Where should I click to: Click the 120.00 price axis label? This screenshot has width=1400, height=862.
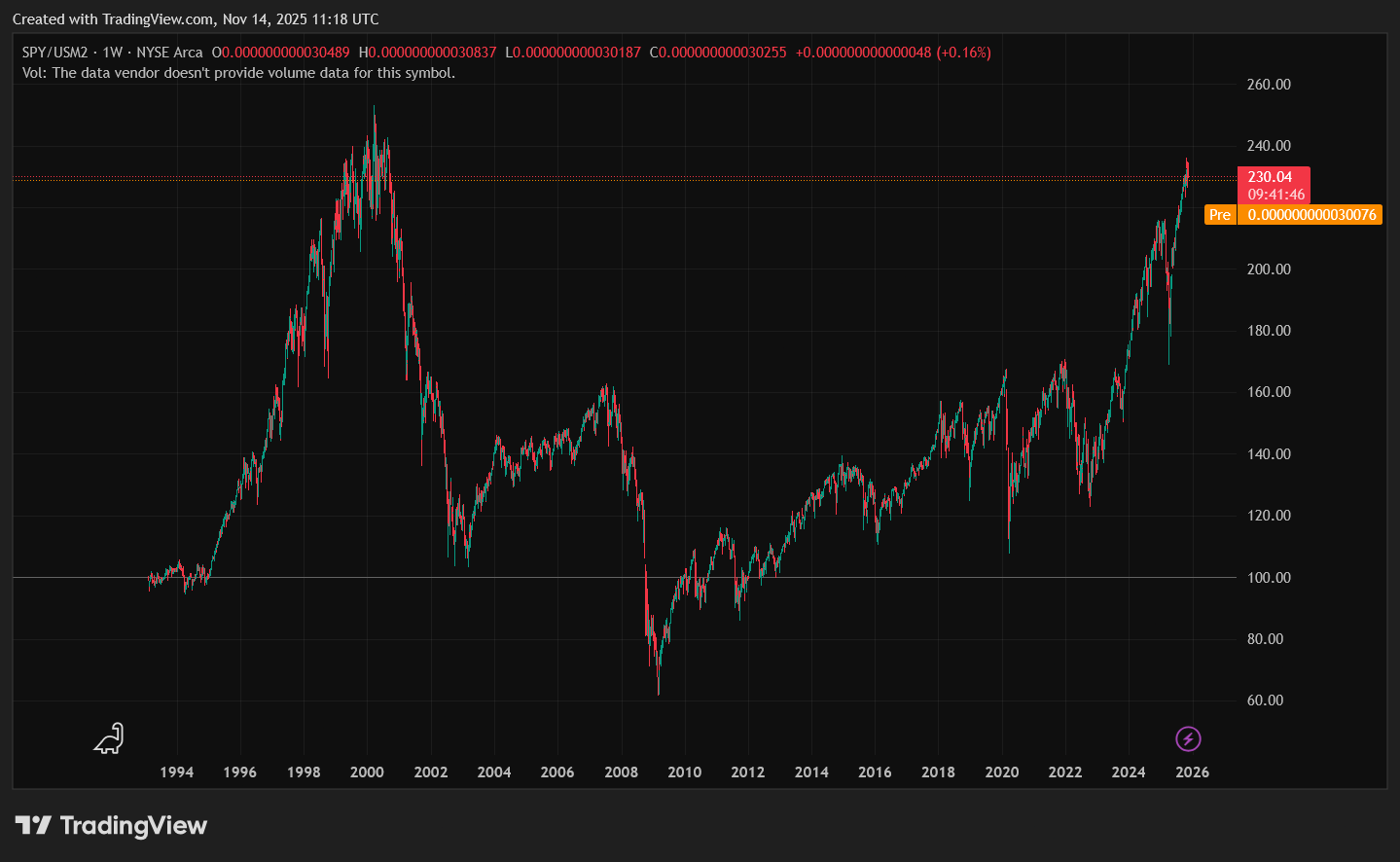click(1269, 516)
